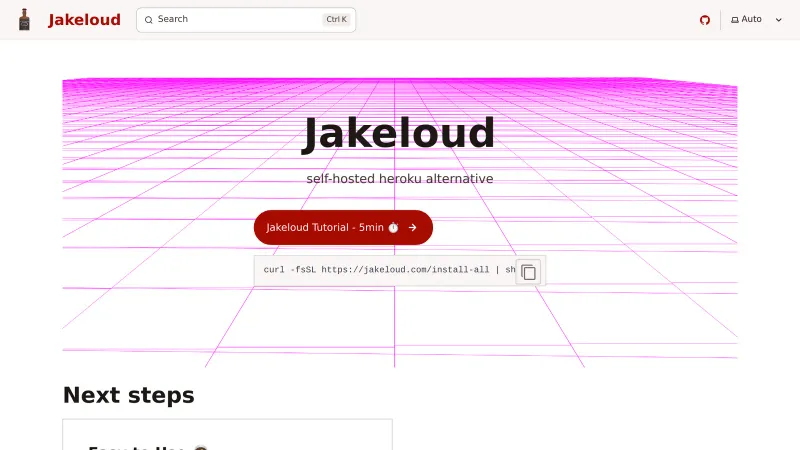The width and height of the screenshot is (800, 450).
Task: Expand theme options using the chevron arrow
Action: 779,20
